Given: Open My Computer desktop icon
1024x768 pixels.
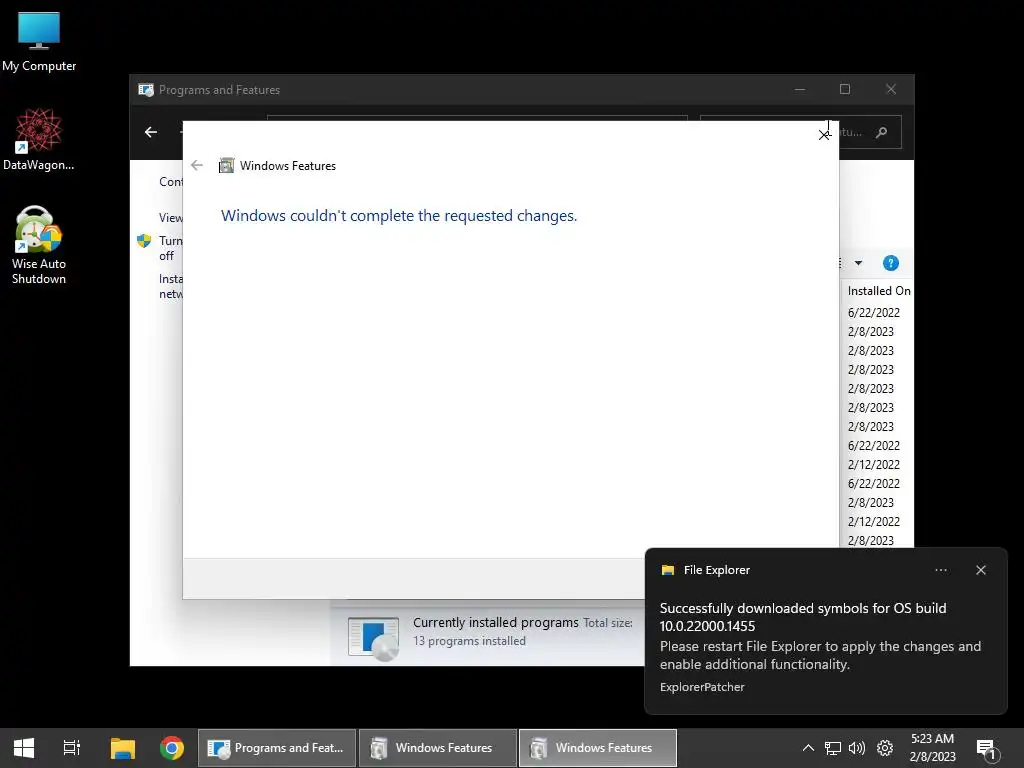Looking at the screenshot, I should coord(39,42).
